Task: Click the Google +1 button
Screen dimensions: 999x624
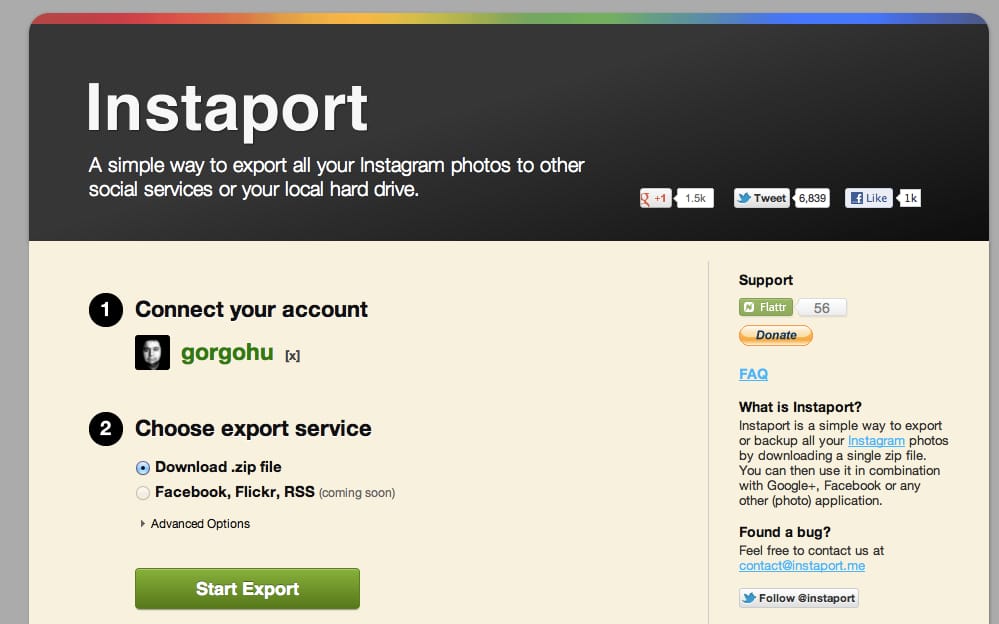Action: tap(656, 198)
